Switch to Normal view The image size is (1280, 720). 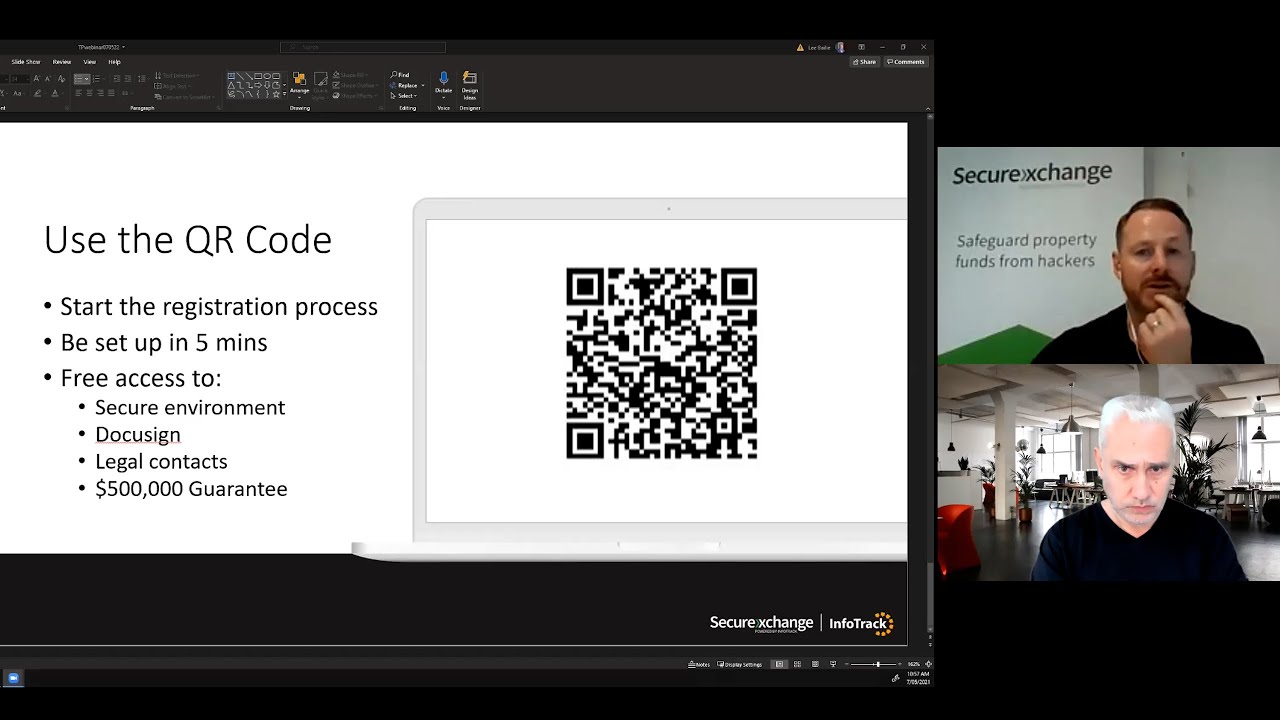(779, 664)
